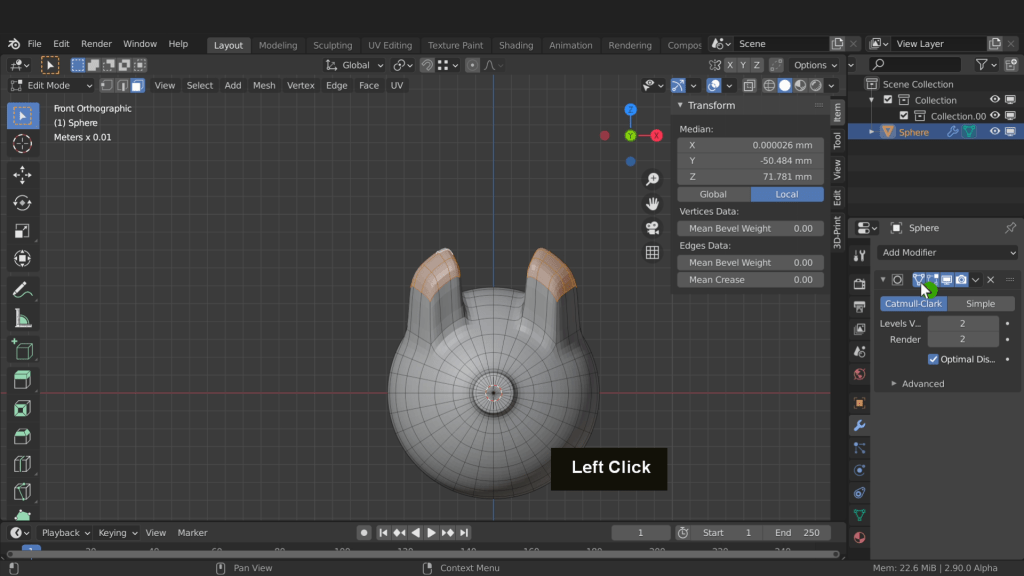Switch to the Sculpting workspace tab

click(x=332, y=45)
